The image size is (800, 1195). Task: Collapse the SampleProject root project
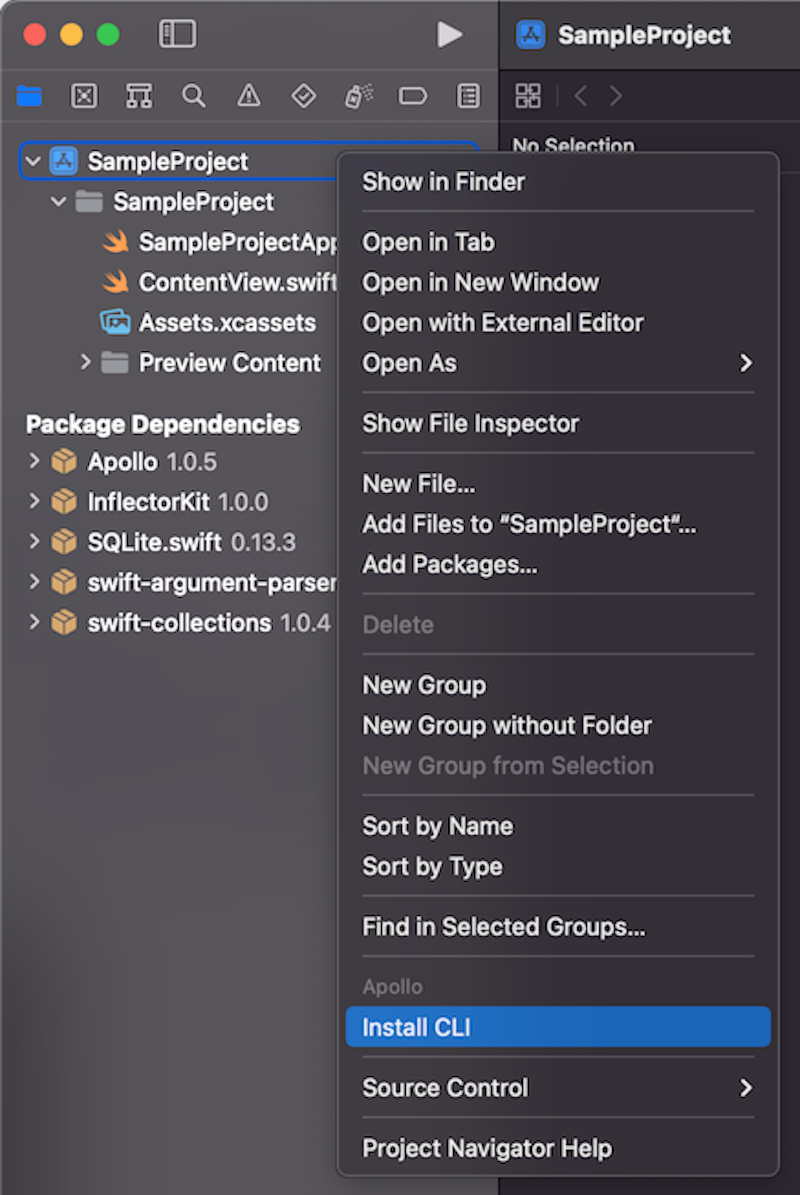tap(33, 161)
